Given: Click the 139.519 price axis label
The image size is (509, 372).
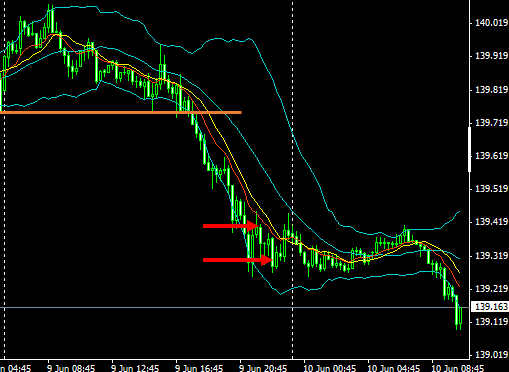Looking at the screenshot, I should [x=491, y=189].
